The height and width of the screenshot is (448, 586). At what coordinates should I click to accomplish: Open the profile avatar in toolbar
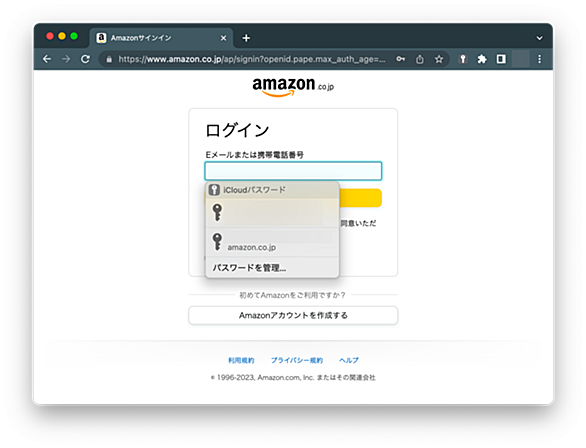(x=521, y=59)
